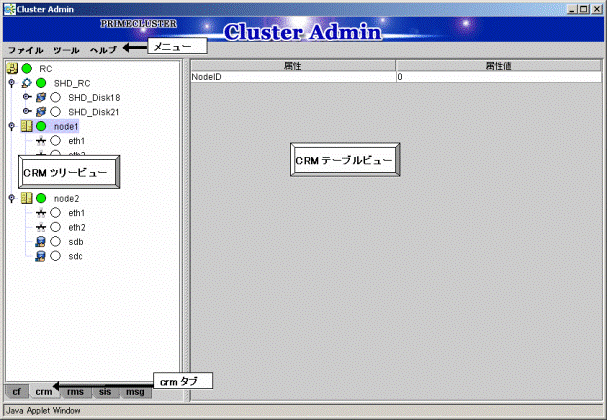The image size is (607, 420).
Task: Click green status circle next to node2
Action: coord(41,198)
